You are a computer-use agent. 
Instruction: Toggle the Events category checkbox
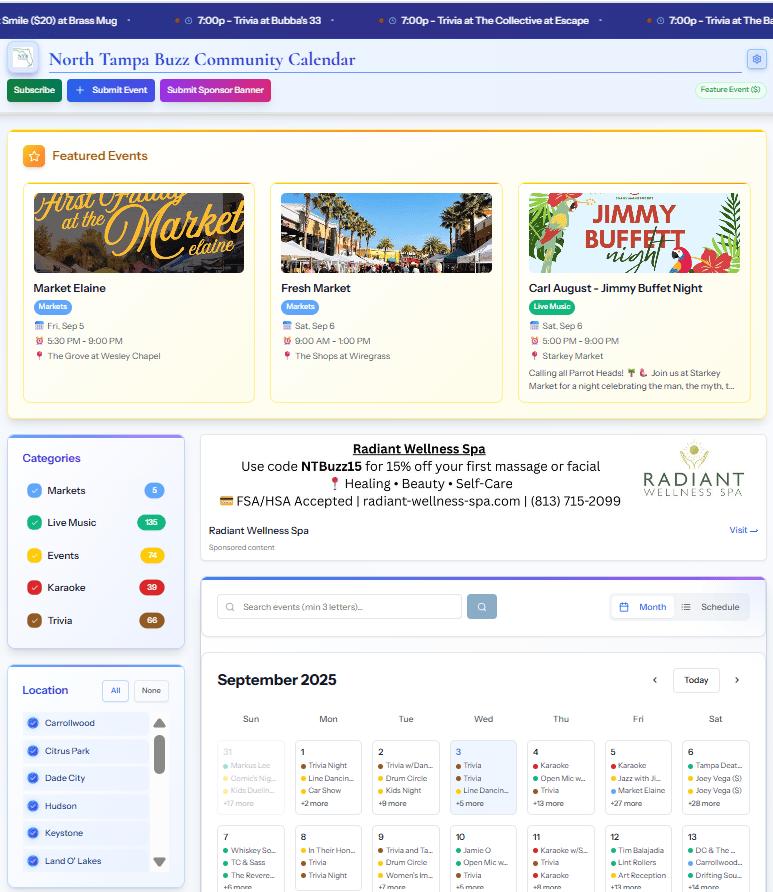tap(35, 555)
